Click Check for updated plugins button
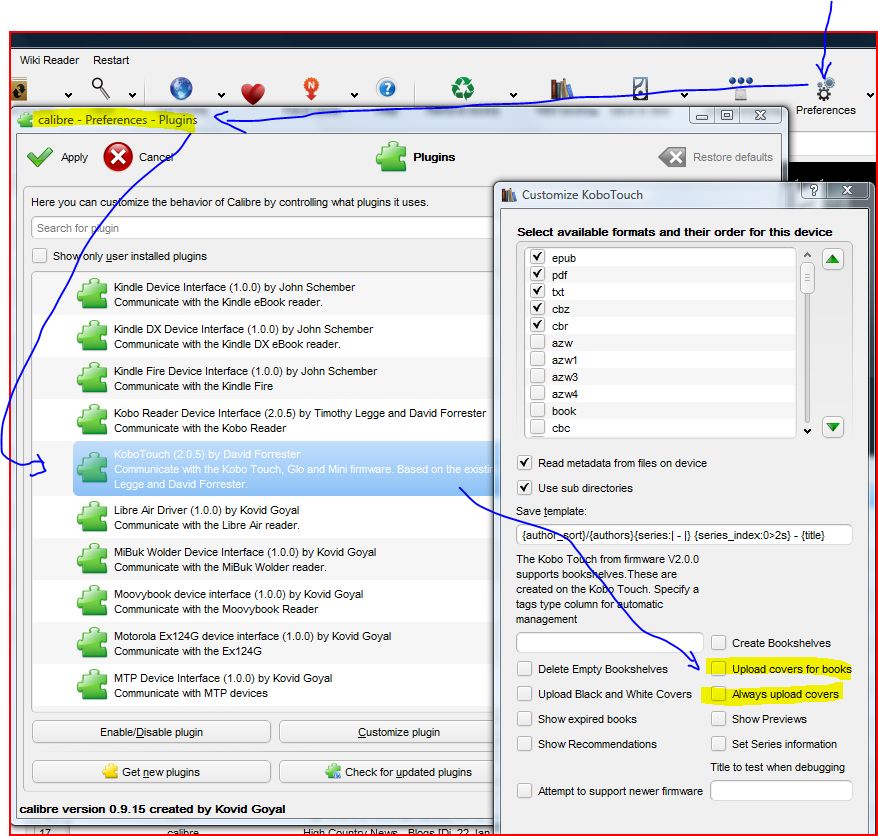Screen dimensions: 878x836 386,772
